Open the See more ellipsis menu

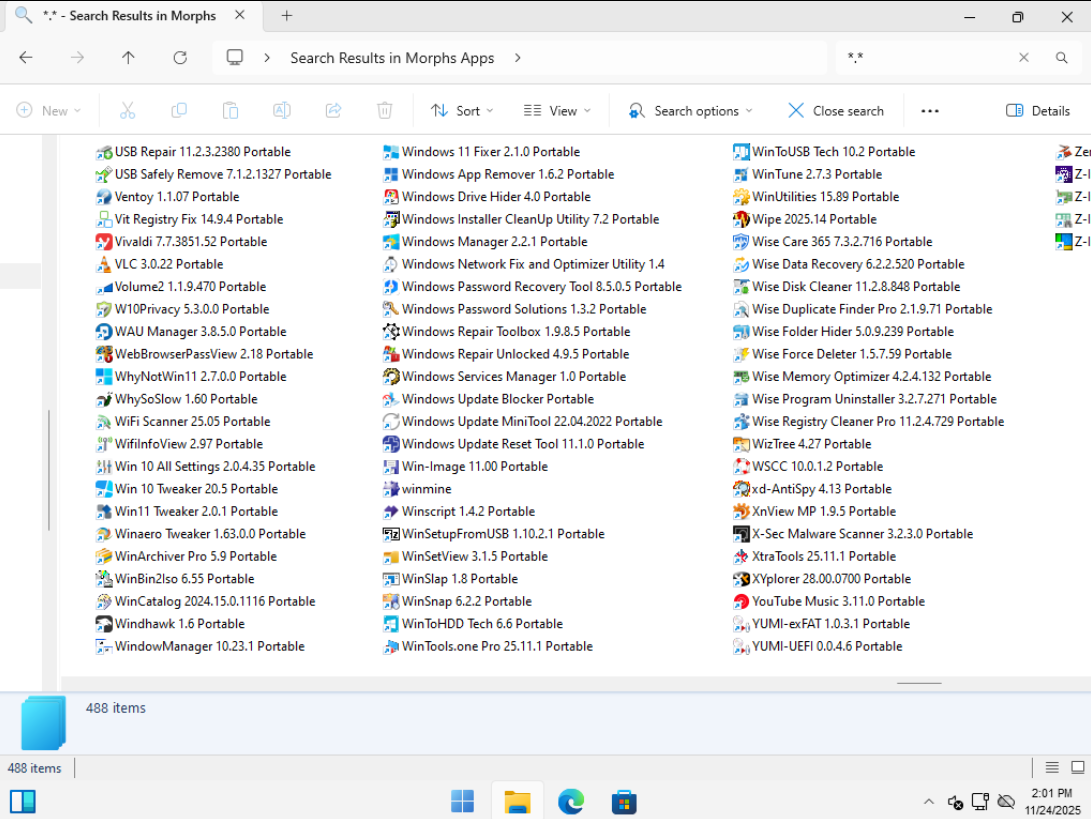click(930, 111)
